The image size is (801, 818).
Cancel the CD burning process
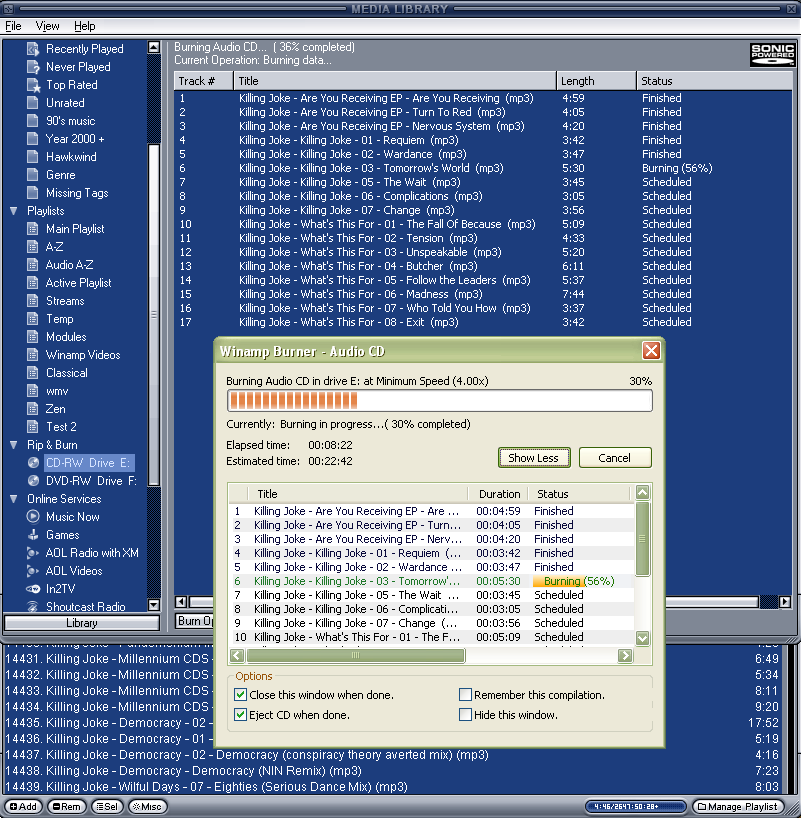pos(615,458)
